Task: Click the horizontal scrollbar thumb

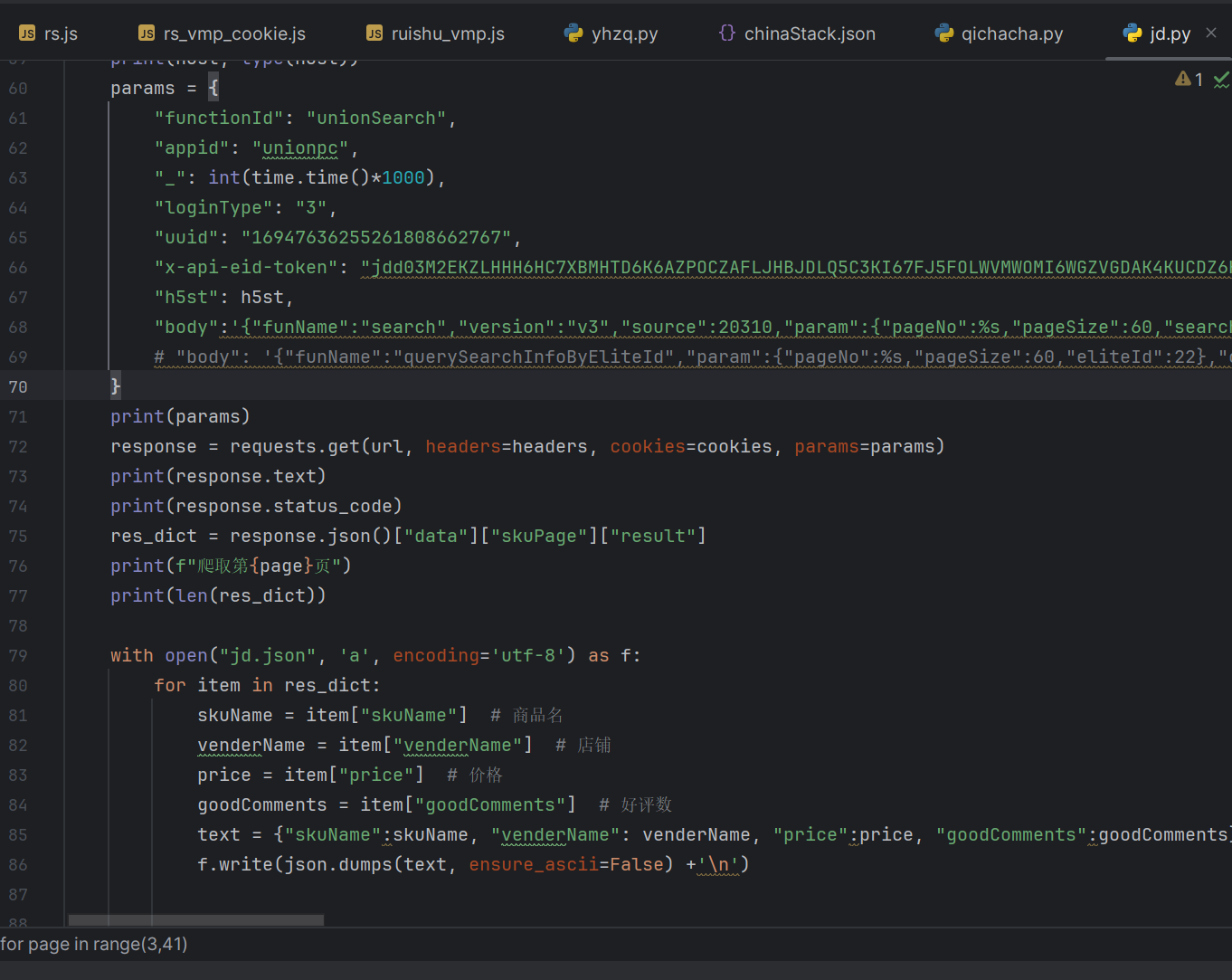Action: [196, 920]
